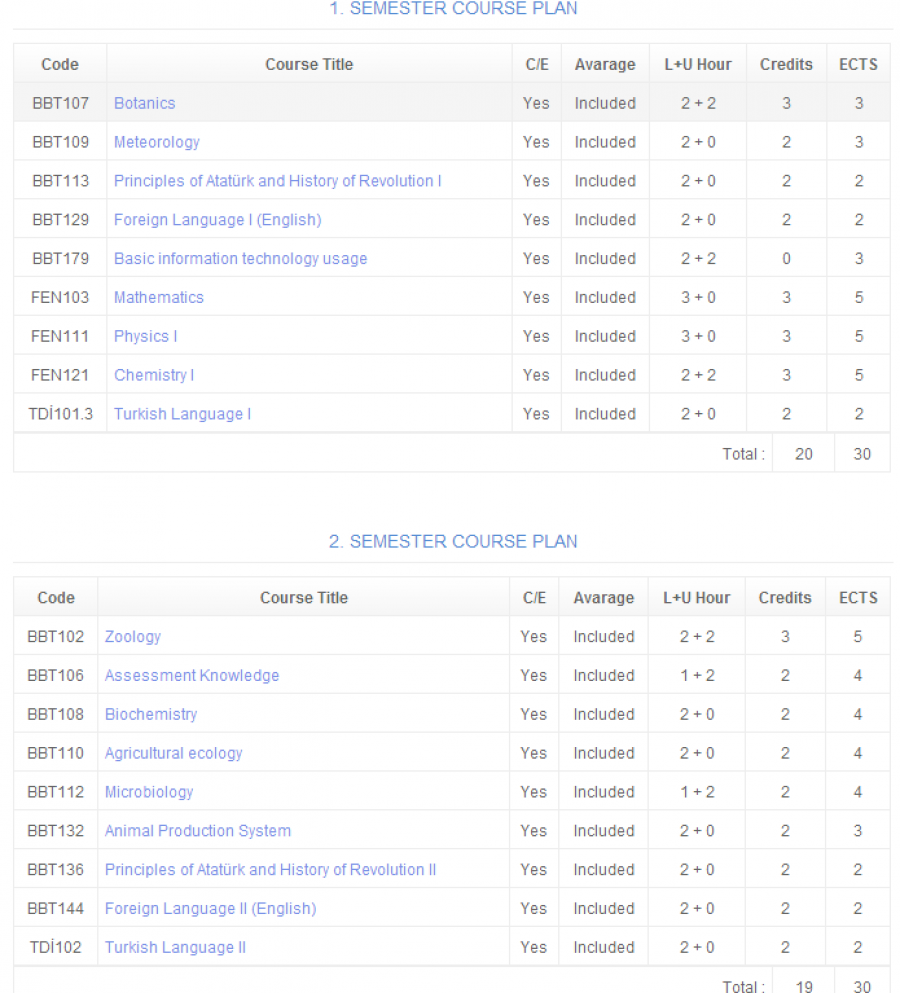Viewport: 900px width, 993px height.
Task: Open Principles of Atatürk and History of Revolution I
Action: [277, 181]
